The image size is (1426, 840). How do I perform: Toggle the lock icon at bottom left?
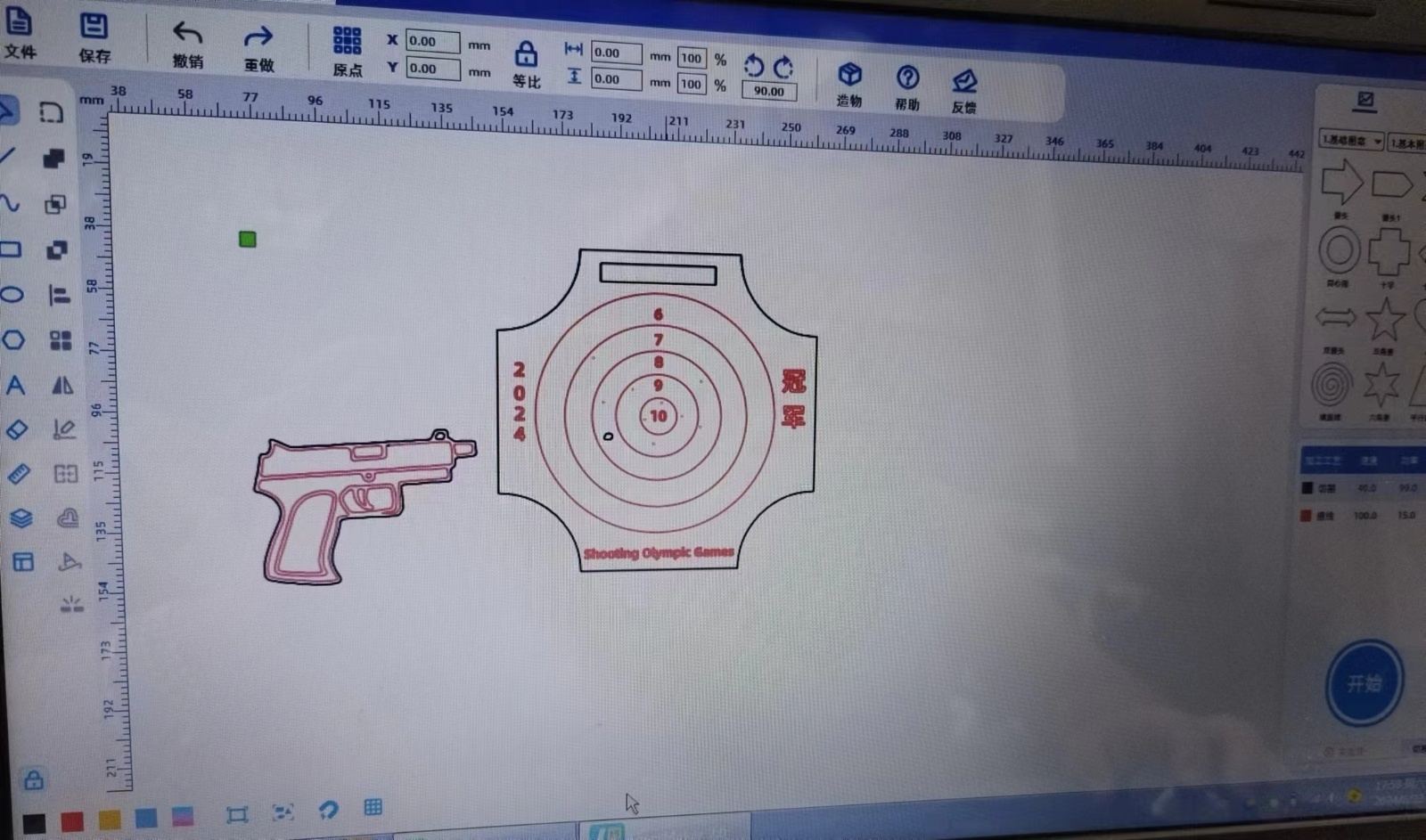34,780
